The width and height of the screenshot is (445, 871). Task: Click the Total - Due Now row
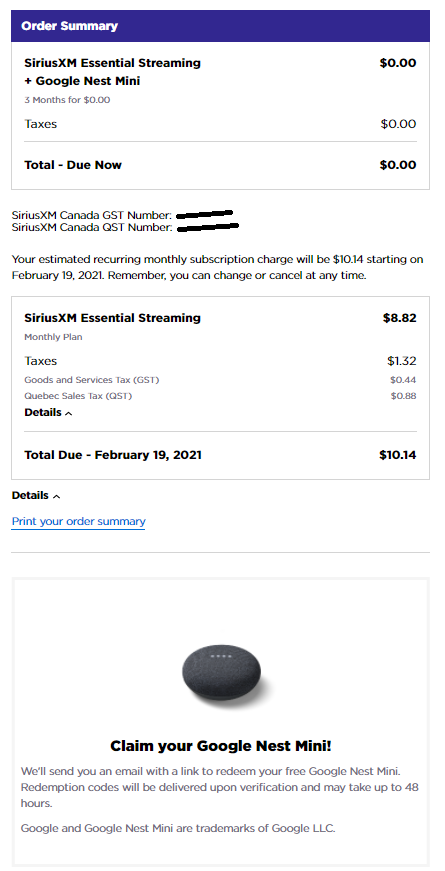coord(221,165)
